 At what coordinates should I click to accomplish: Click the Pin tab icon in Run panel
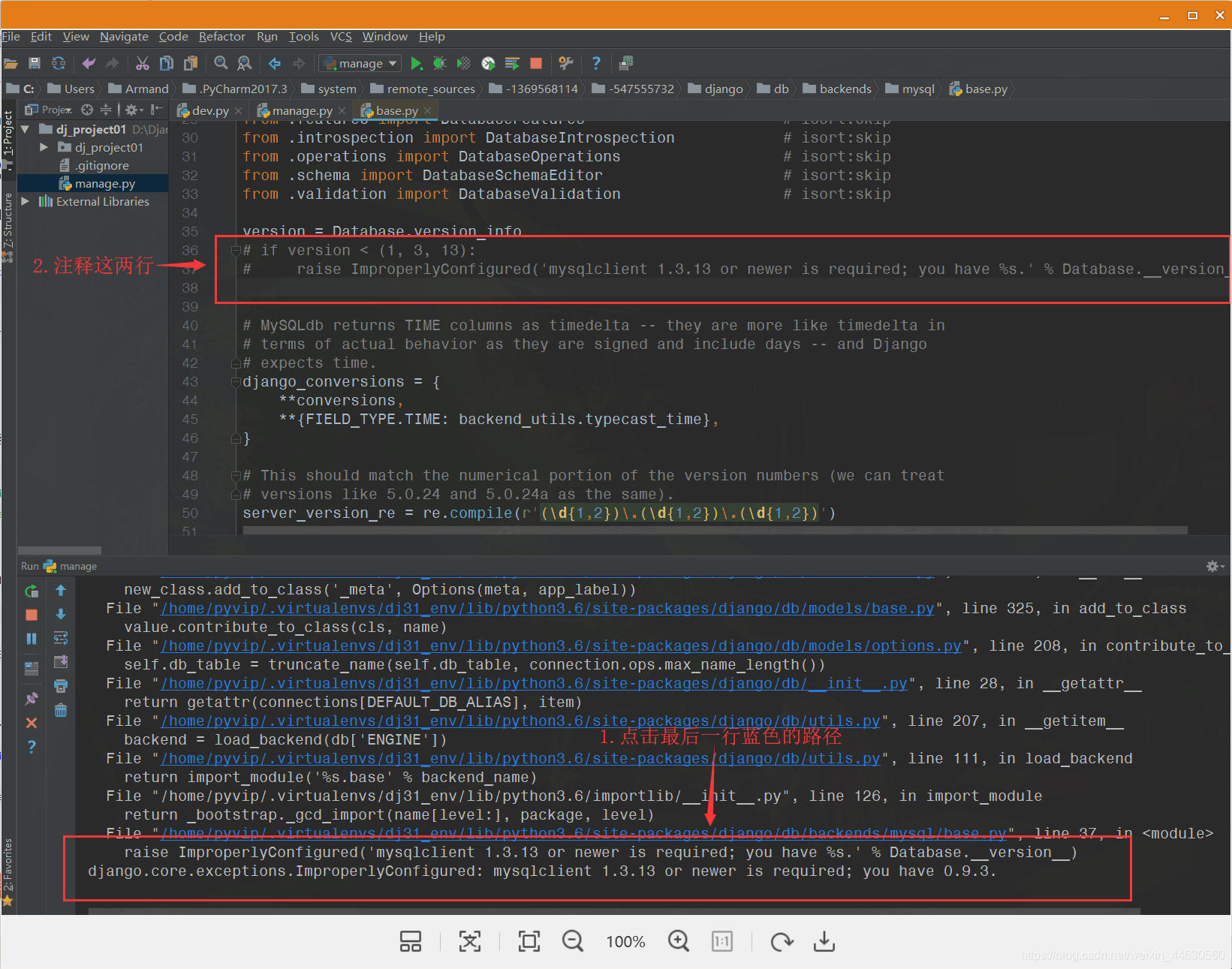click(x=32, y=699)
